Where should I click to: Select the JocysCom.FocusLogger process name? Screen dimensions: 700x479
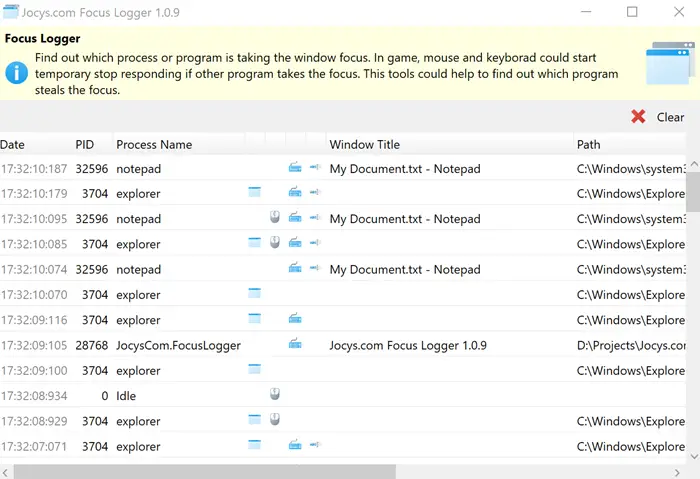click(x=178, y=346)
